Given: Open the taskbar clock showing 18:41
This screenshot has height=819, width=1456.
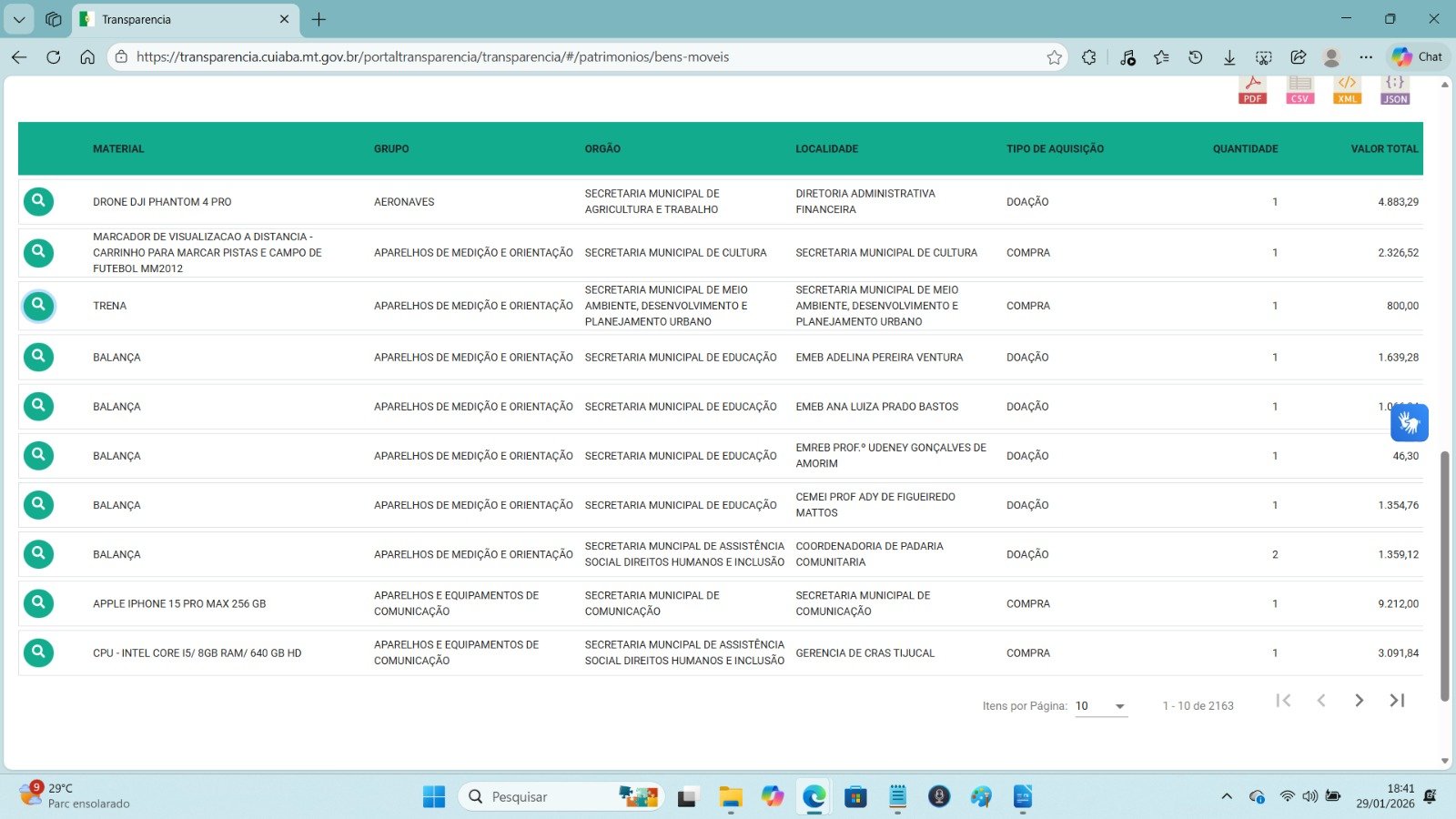Looking at the screenshot, I should point(1385,796).
